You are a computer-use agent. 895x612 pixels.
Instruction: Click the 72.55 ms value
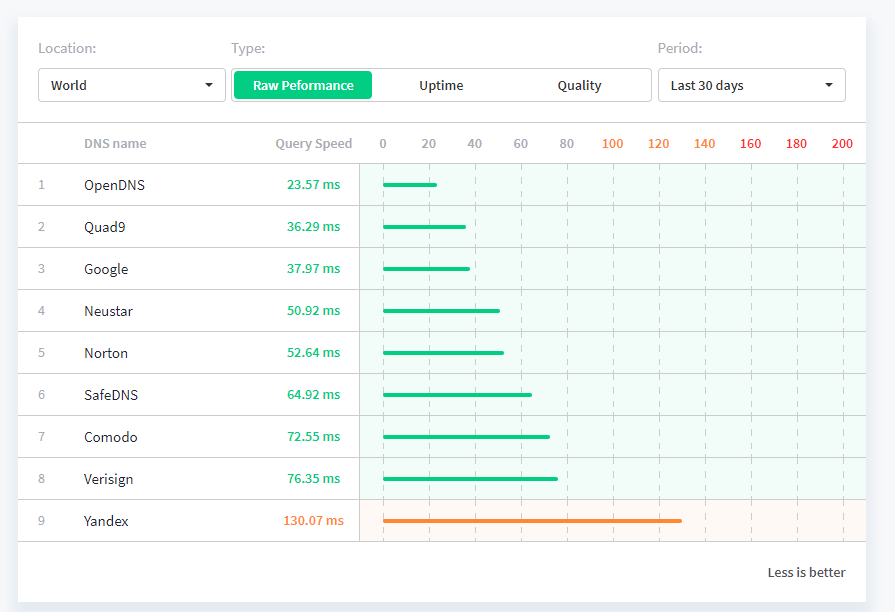pyautogui.click(x=313, y=437)
